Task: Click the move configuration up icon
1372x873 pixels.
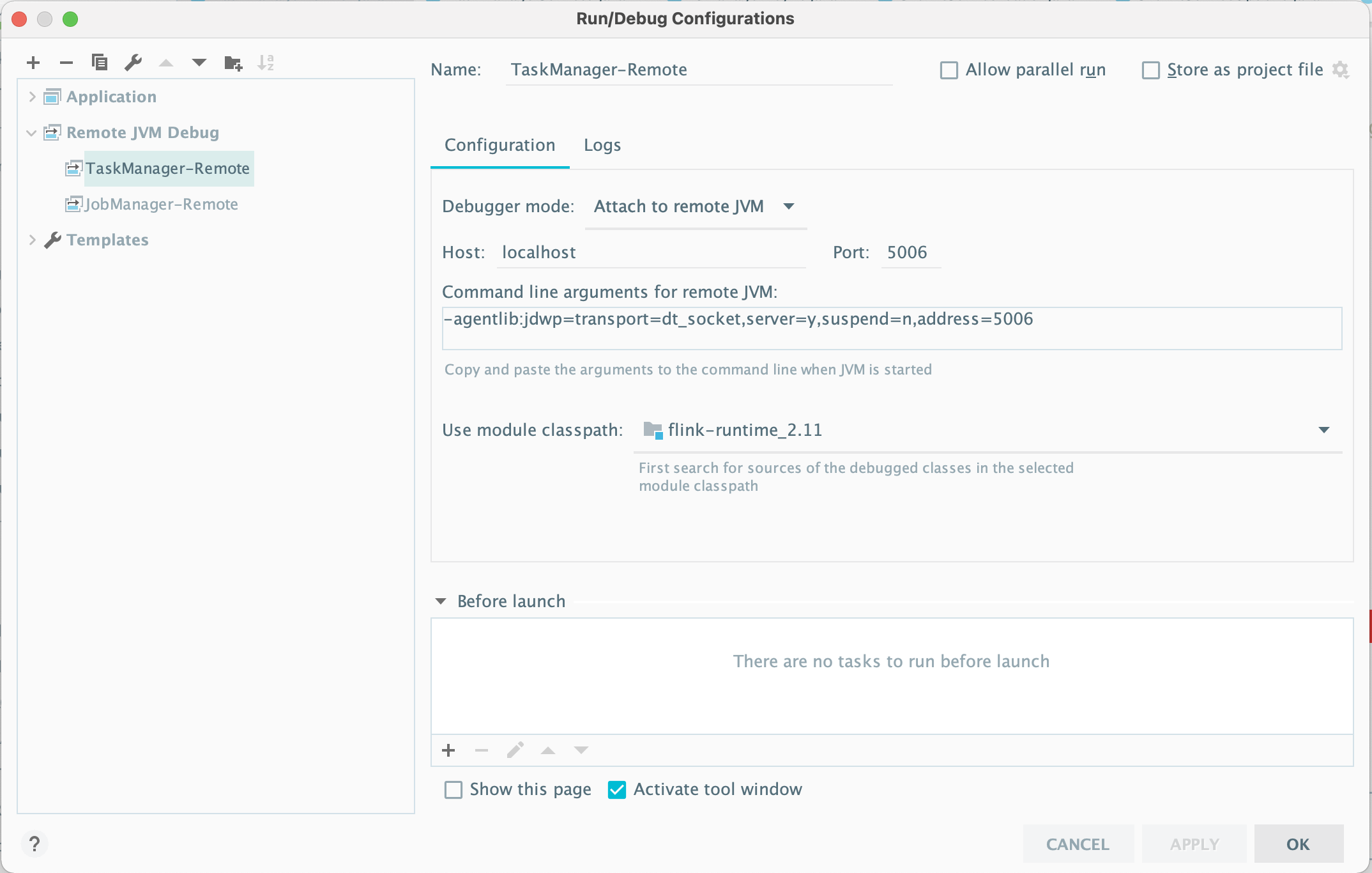Action: (163, 63)
